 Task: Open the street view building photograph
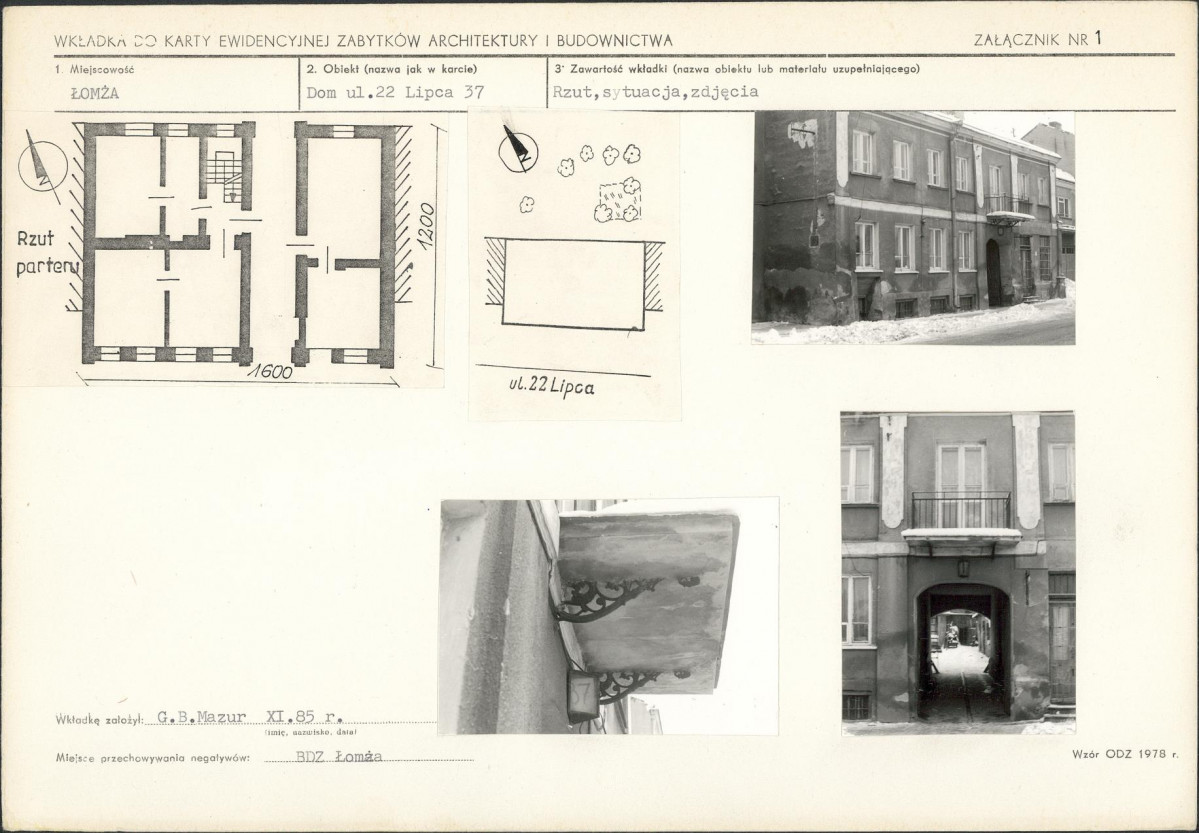tap(914, 228)
